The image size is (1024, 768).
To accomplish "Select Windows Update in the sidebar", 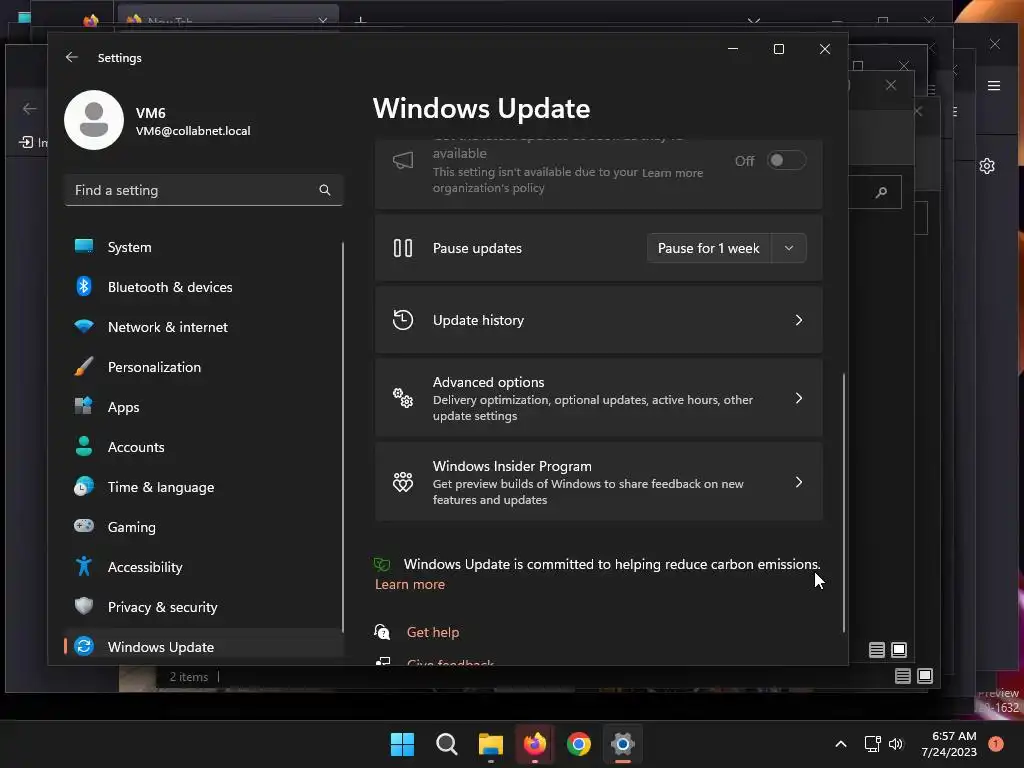I will [x=204, y=647].
